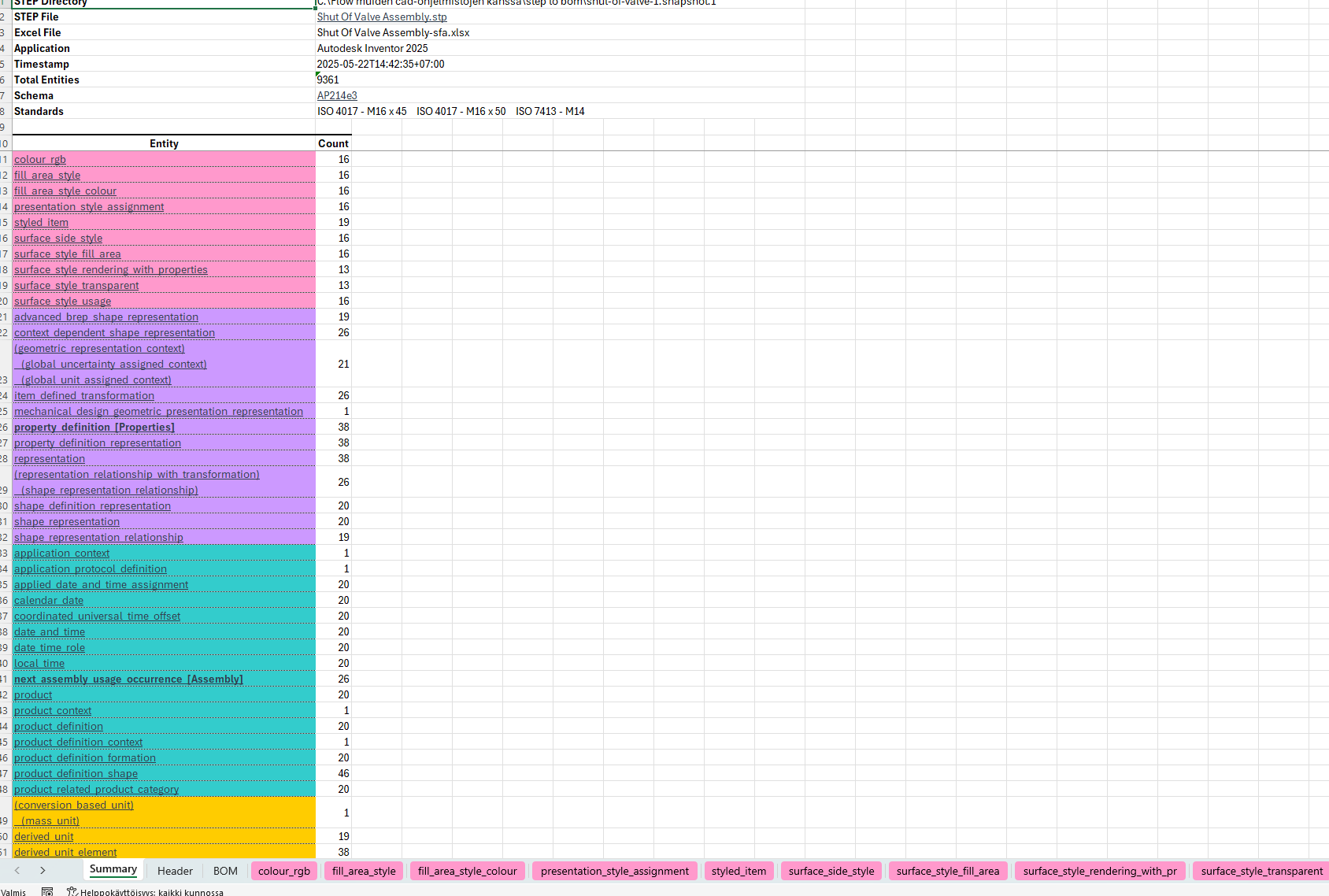Select the 'Entity' column header cell
1329x896 pixels.
(164, 143)
